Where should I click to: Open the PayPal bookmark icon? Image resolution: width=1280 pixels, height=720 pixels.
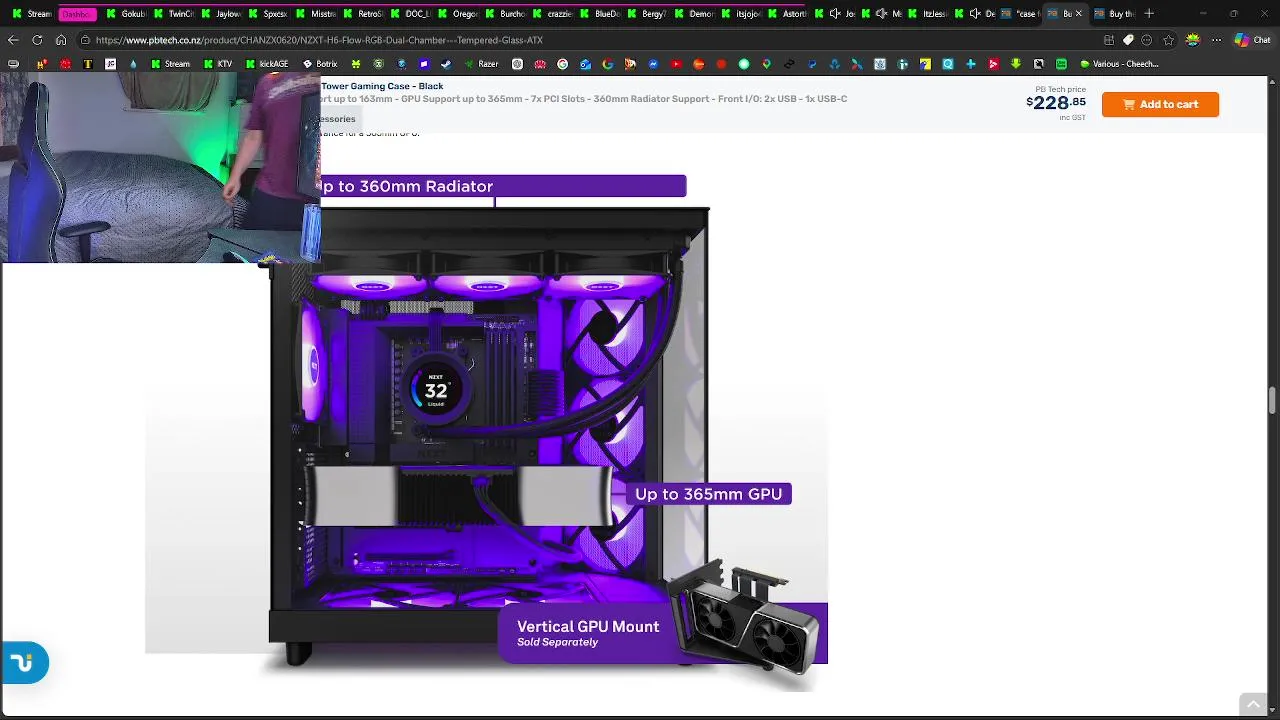pos(812,64)
